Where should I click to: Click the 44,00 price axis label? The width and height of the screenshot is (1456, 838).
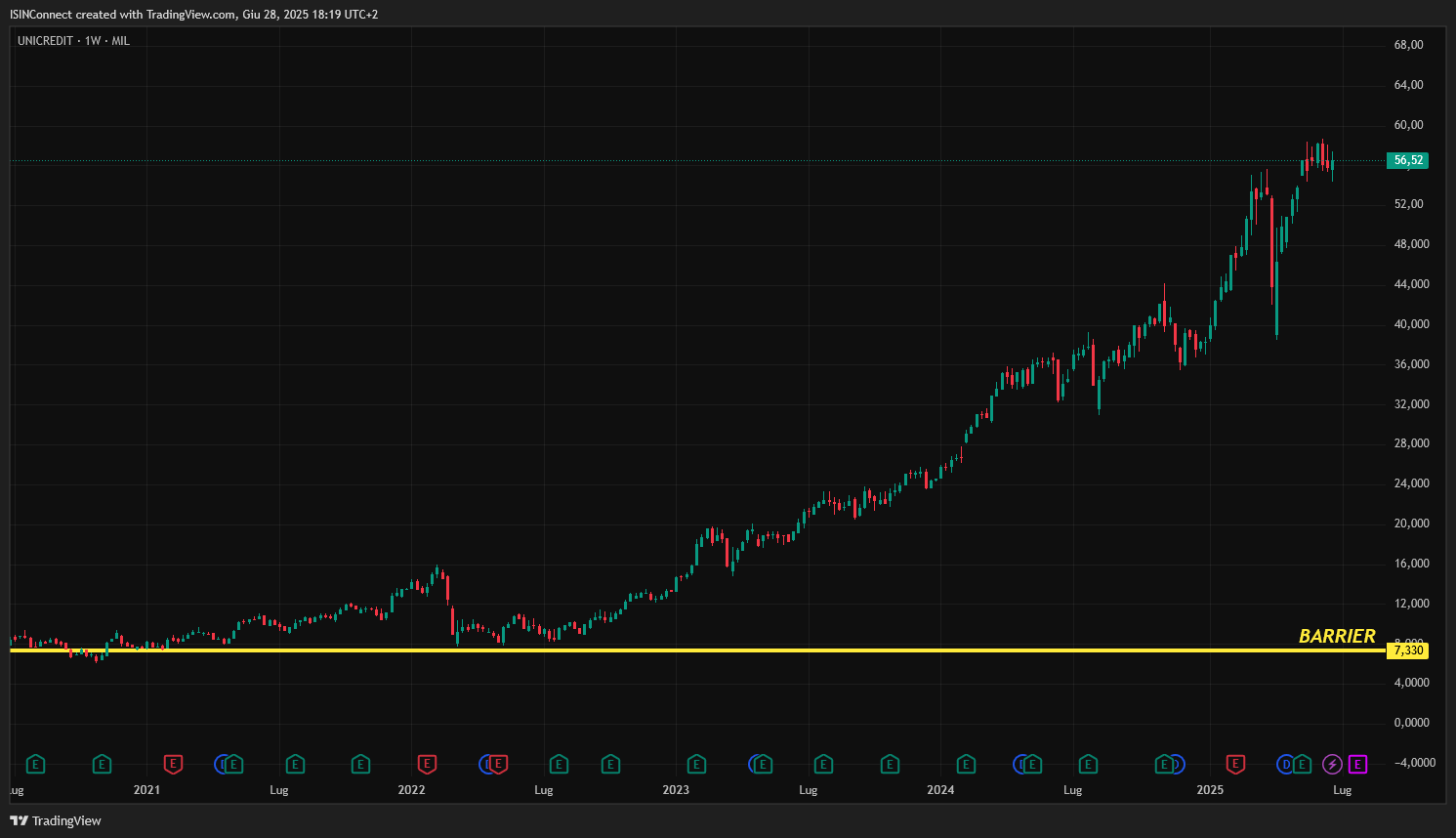[1411, 284]
